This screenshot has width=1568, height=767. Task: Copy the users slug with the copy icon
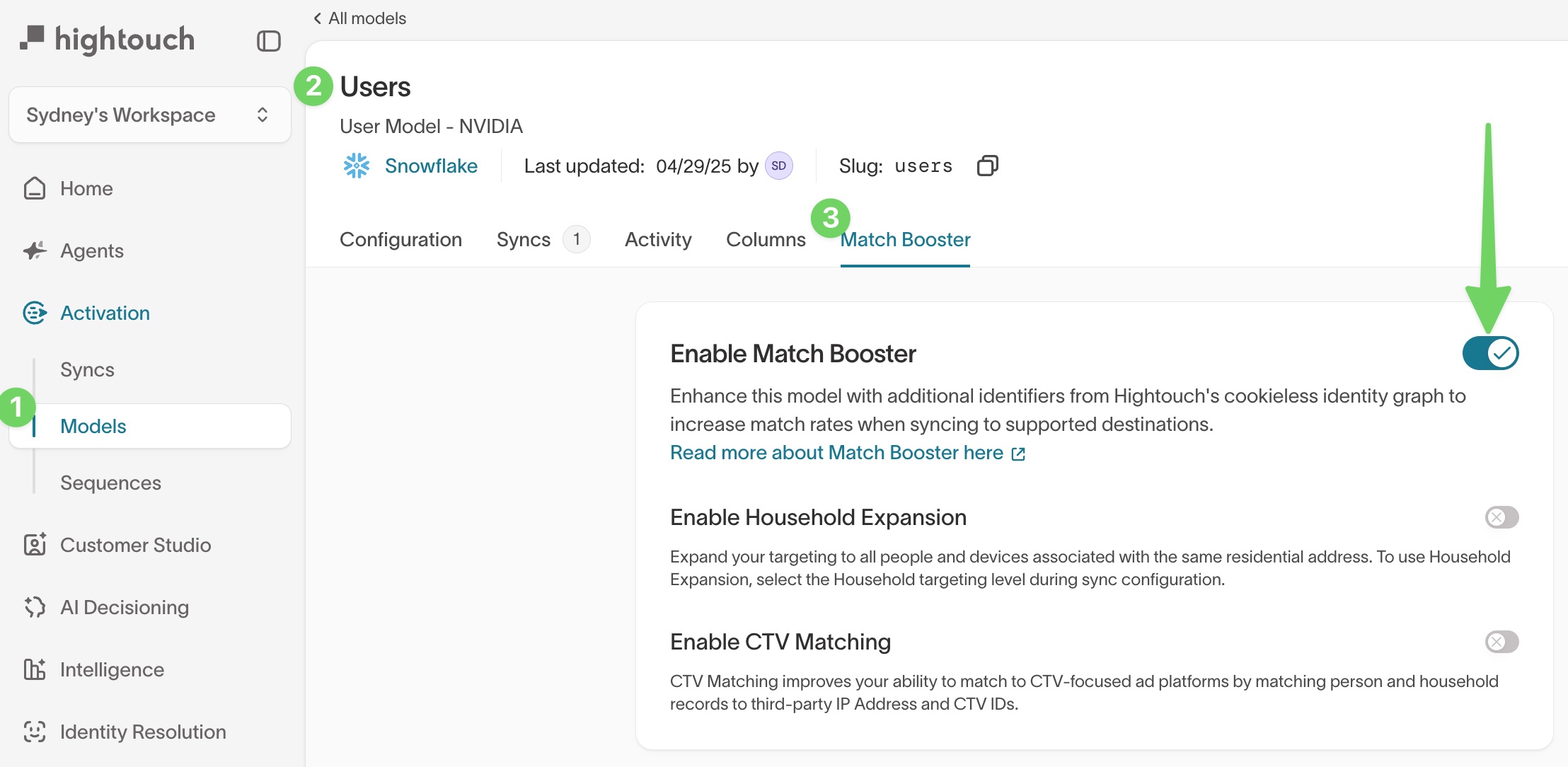click(987, 166)
